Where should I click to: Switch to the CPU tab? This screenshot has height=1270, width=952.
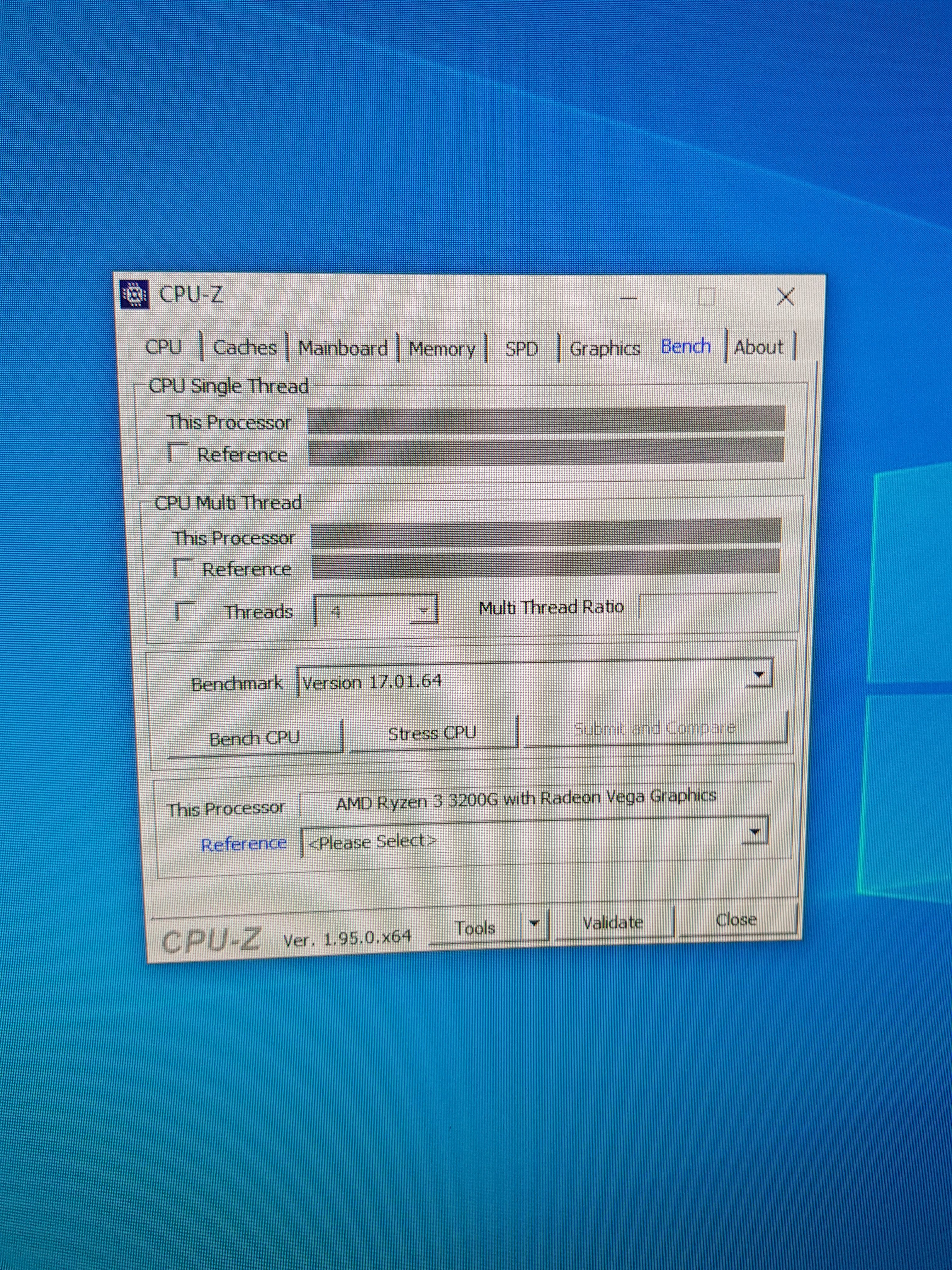click(163, 347)
